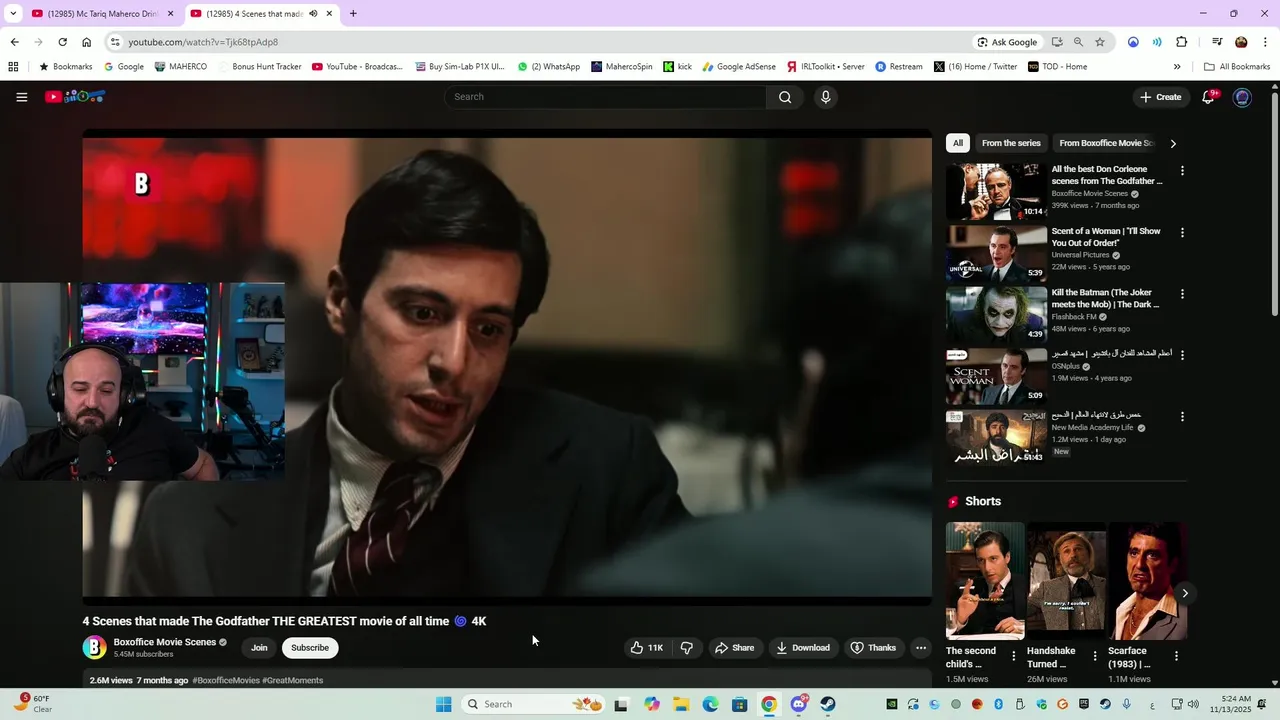Dislike the video with thumbs down

point(687,648)
